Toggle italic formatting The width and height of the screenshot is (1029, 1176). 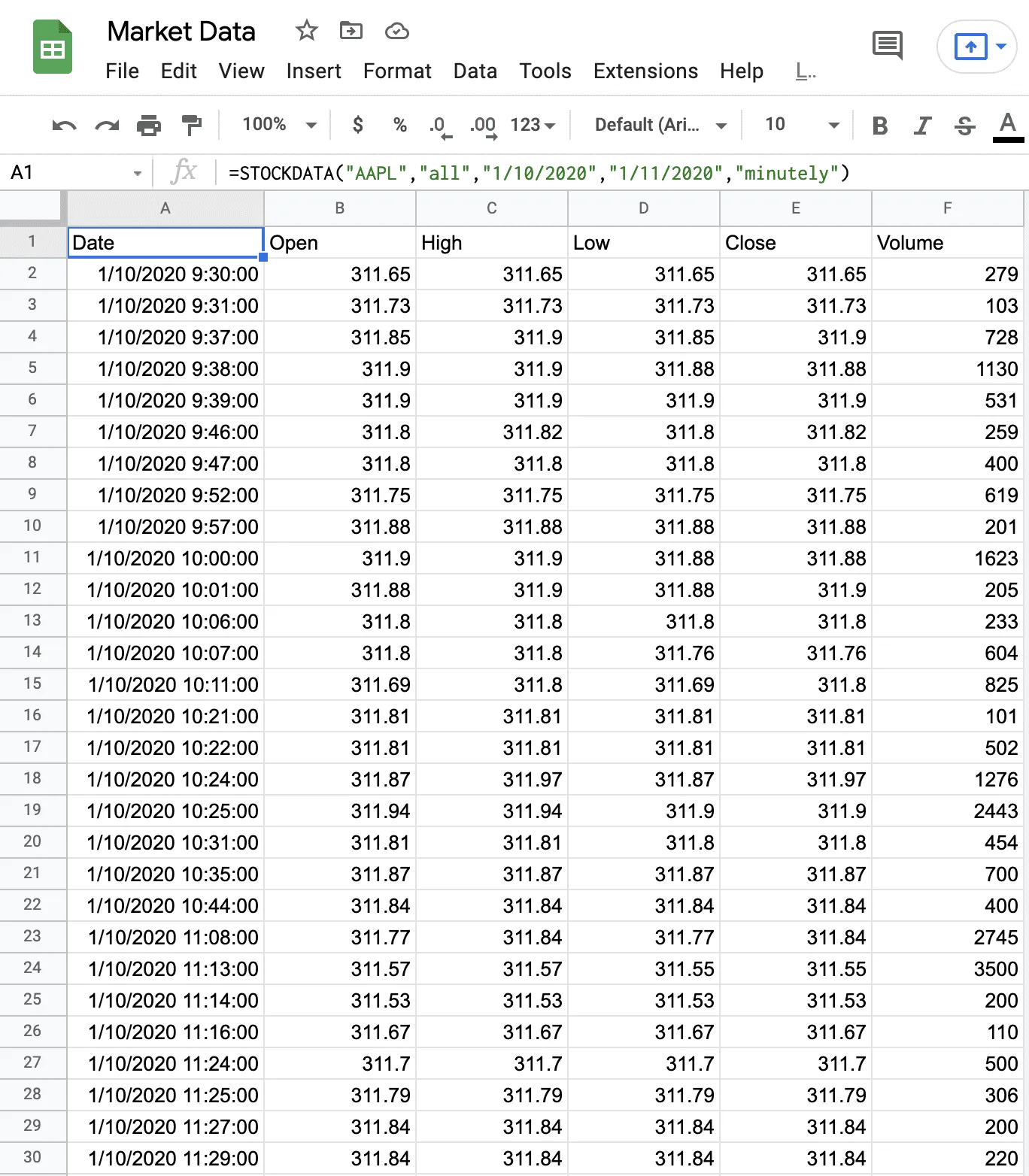click(x=922, y=126)
